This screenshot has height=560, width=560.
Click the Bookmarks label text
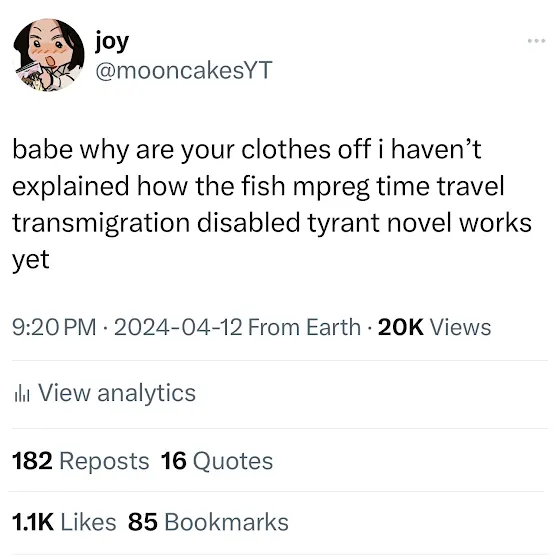[x=226, y=522]
